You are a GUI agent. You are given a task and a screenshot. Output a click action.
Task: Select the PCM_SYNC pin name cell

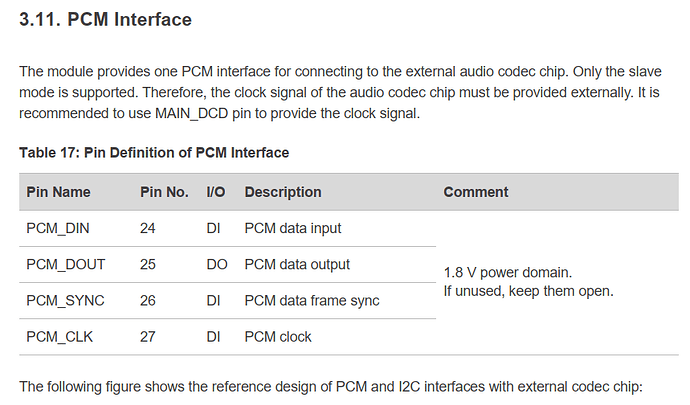pyautogui.click(x=65, y=301)
